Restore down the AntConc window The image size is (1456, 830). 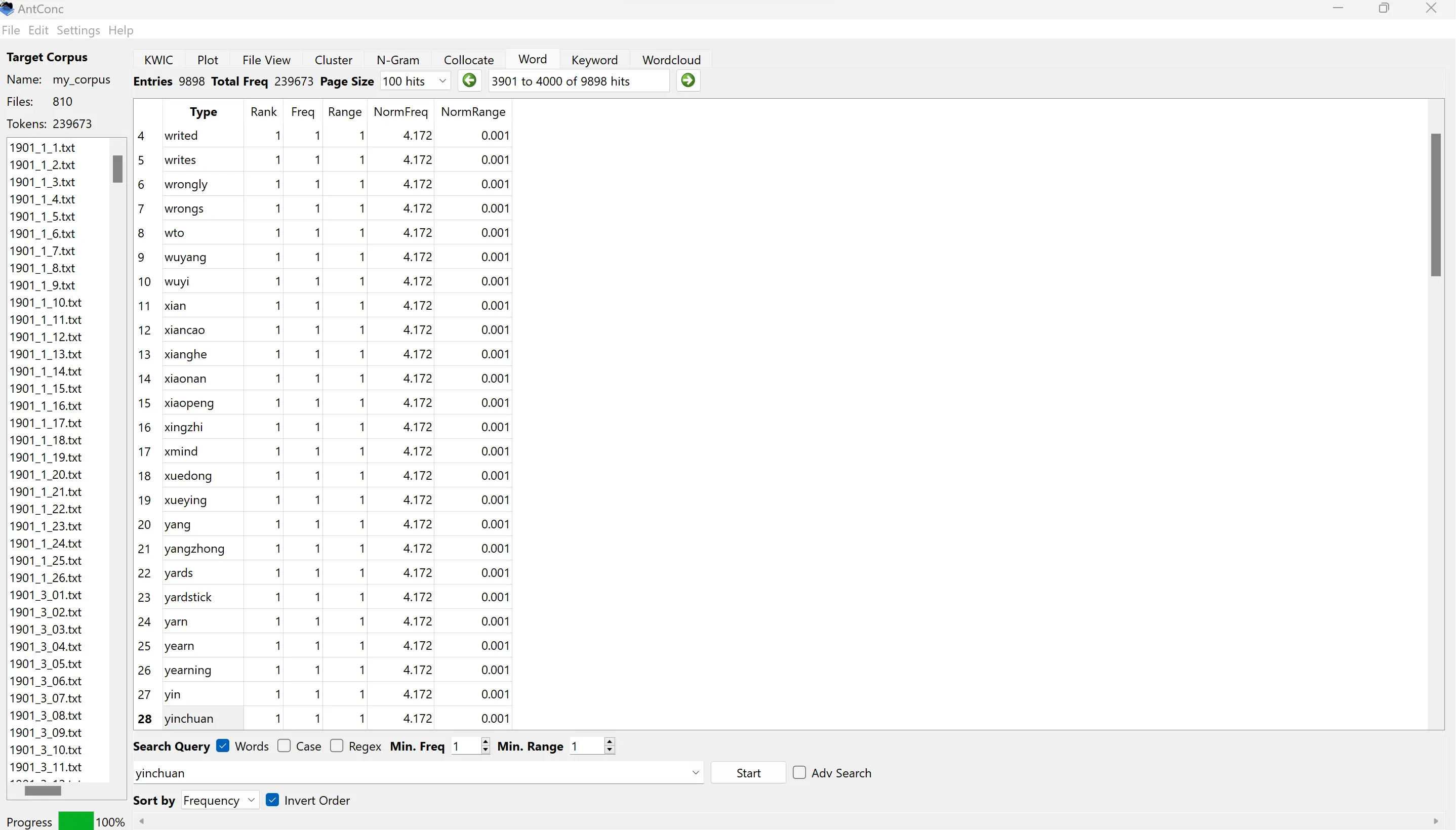[x=1384, y=9]
